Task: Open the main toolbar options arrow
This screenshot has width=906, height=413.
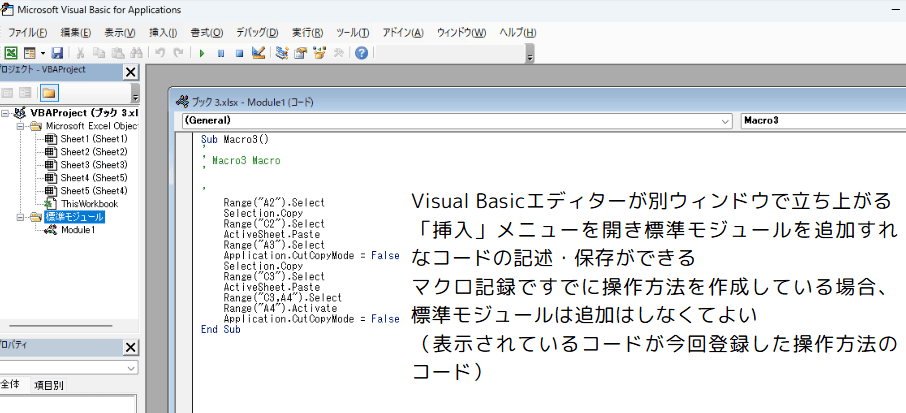Action: click(530, 54)
